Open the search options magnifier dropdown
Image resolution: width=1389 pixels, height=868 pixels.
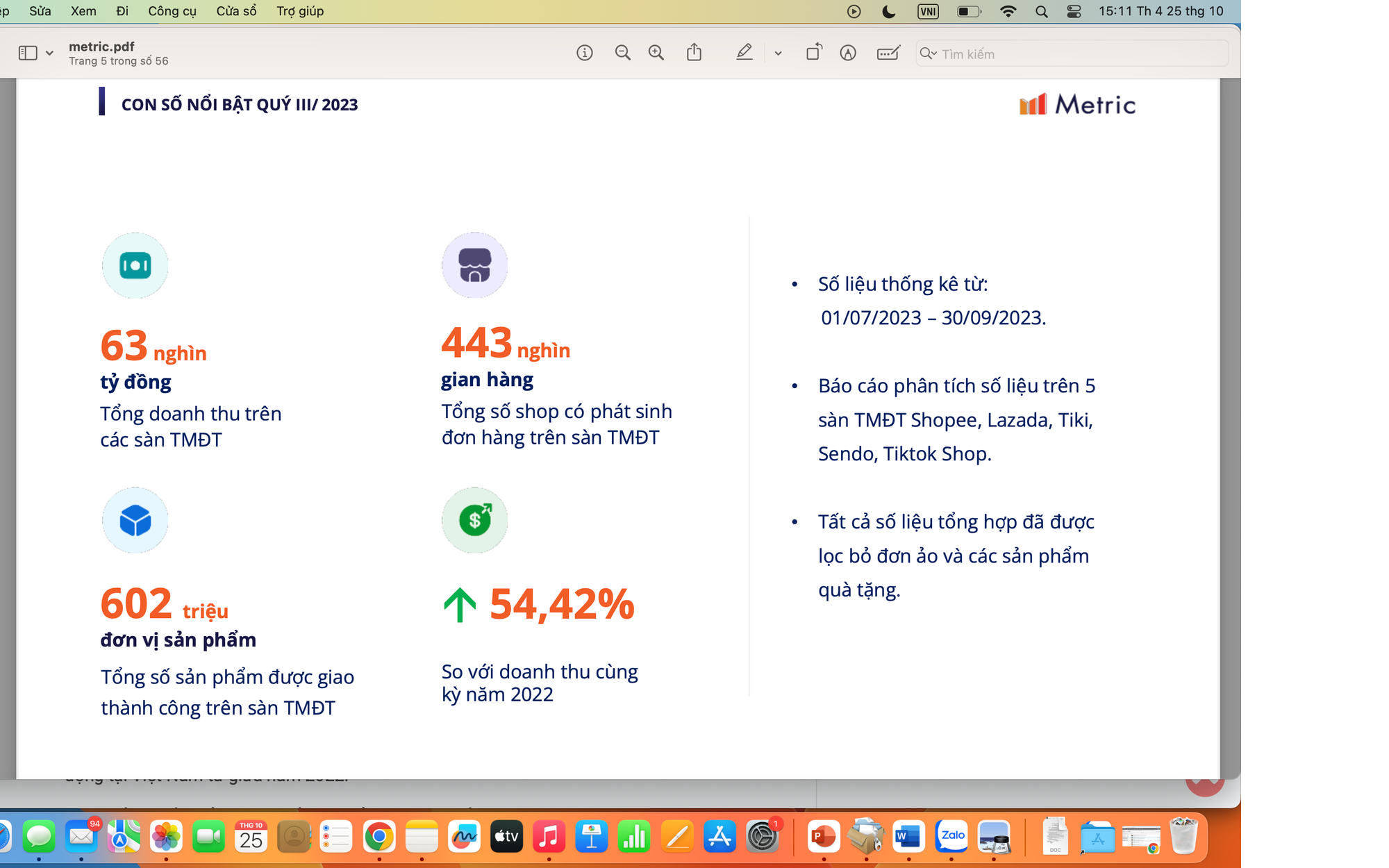(928, 53)
